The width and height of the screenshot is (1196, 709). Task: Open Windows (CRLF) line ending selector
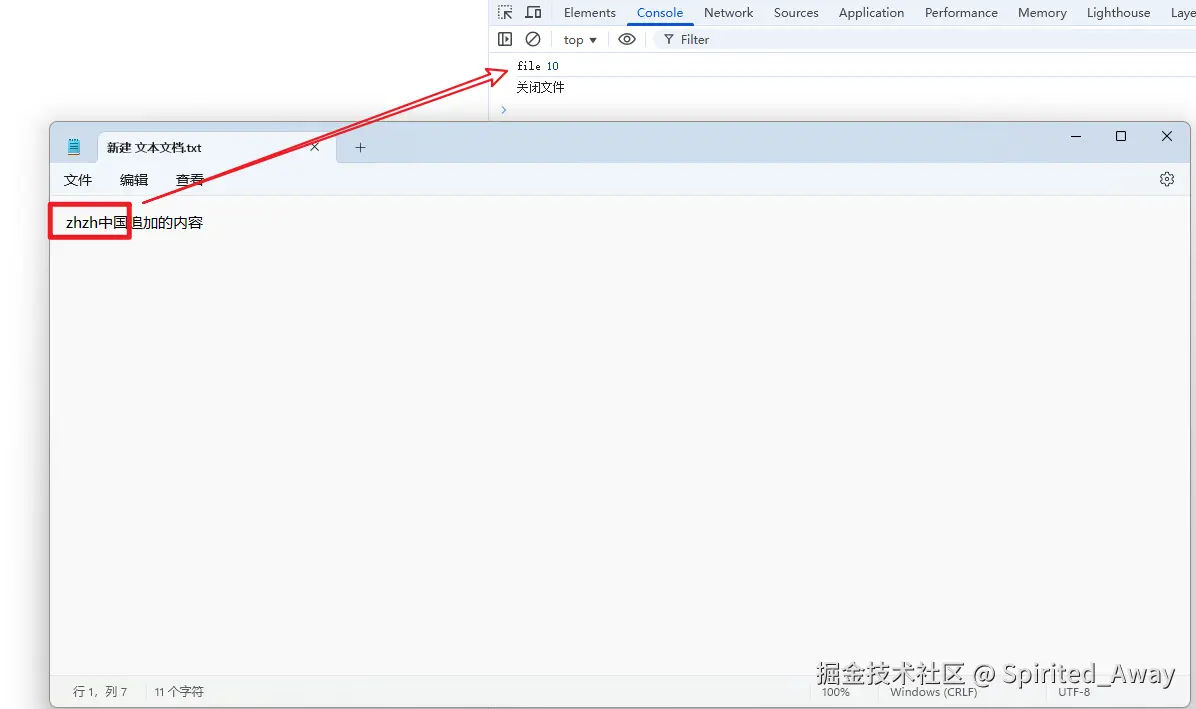coord(933,692)
